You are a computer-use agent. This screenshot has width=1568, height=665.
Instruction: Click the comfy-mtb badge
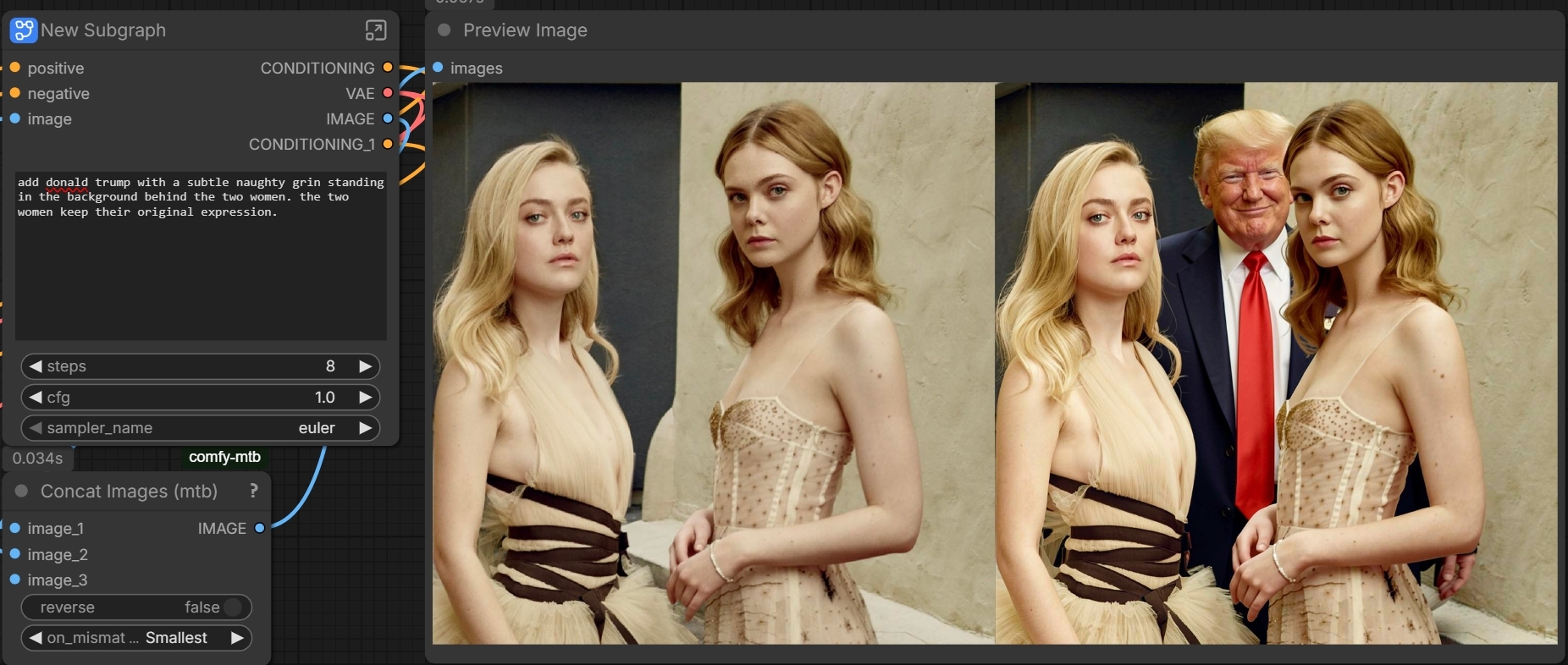tap(224, 457)
